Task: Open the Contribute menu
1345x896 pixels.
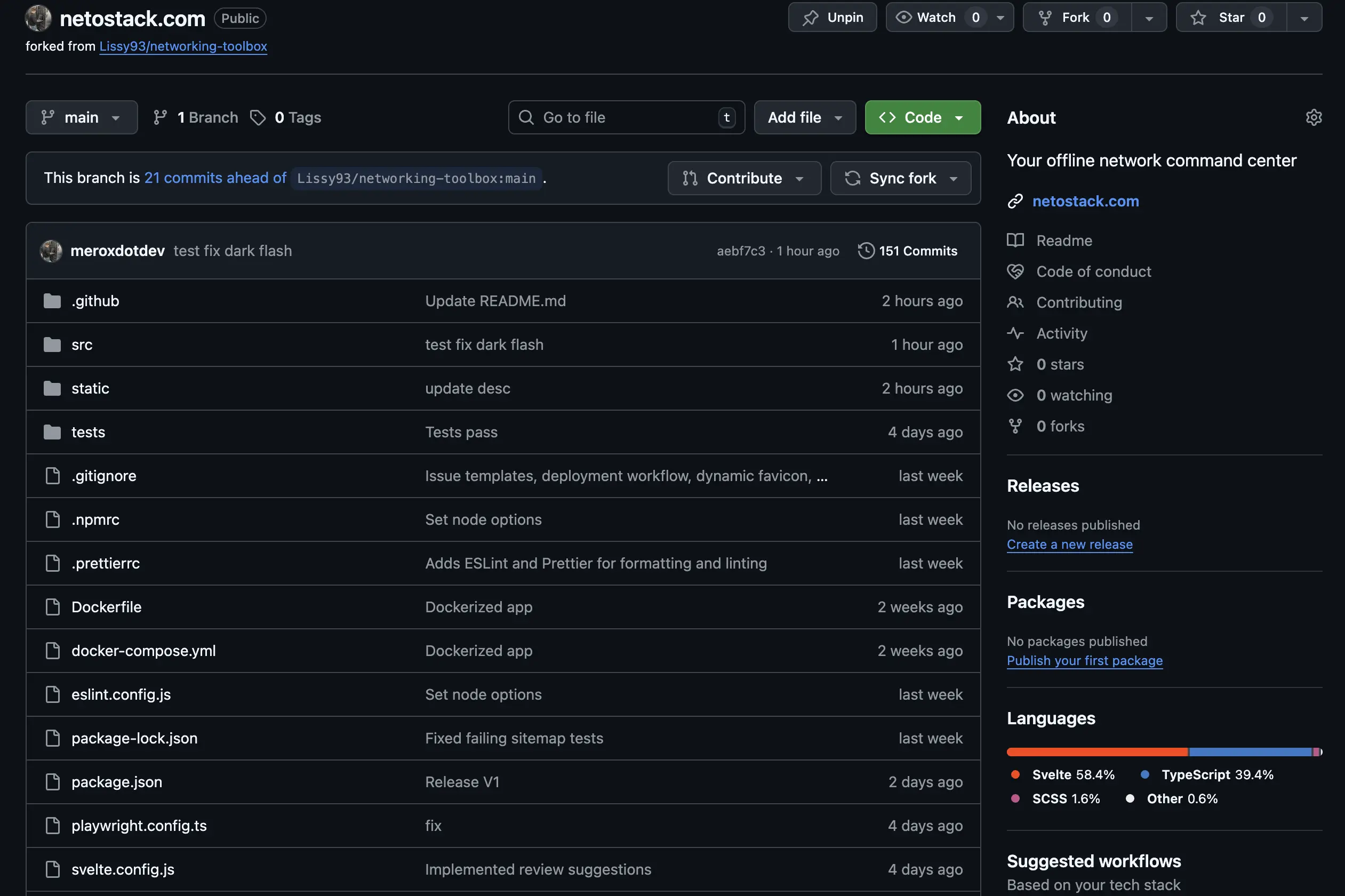Action: (x=744, y=178)
